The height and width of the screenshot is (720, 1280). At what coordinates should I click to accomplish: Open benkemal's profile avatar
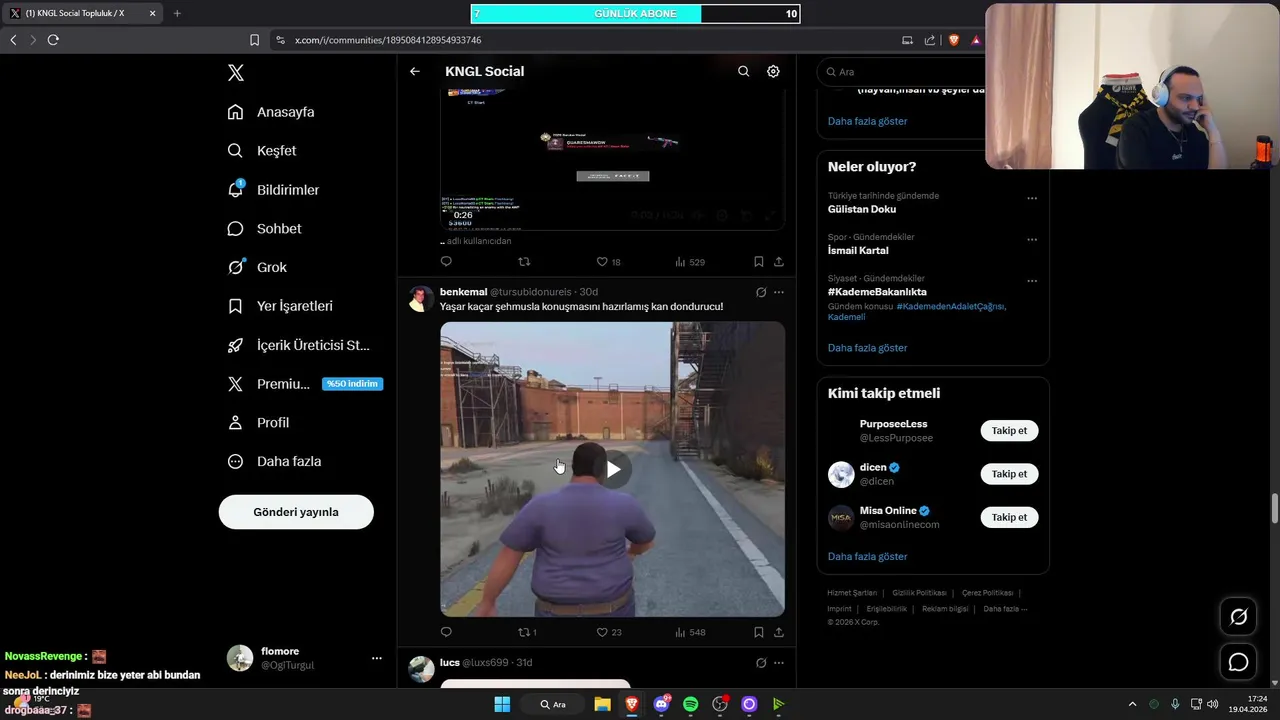coord(421,299)
